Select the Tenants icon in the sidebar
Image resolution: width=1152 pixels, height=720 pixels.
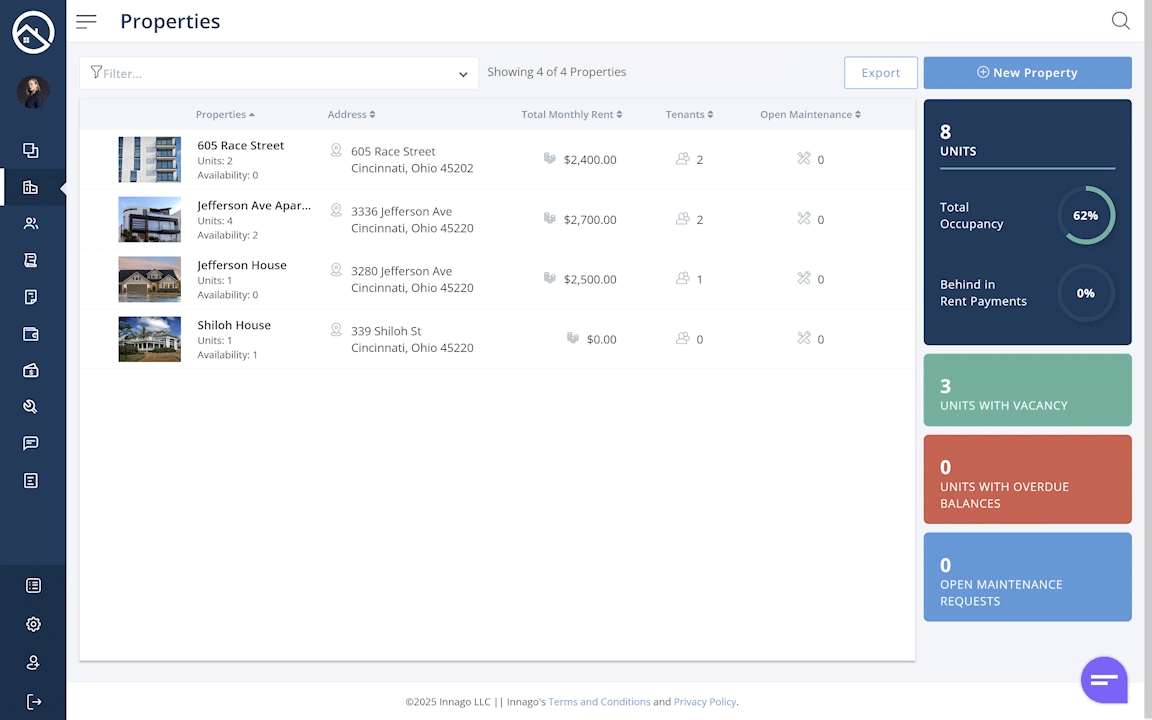click(30, 223)
